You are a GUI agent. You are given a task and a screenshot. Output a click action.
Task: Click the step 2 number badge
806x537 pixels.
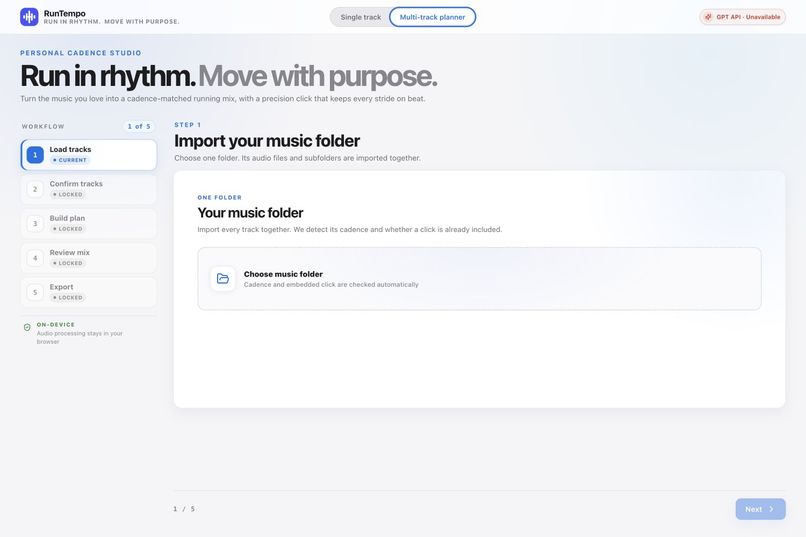[35, 189]
